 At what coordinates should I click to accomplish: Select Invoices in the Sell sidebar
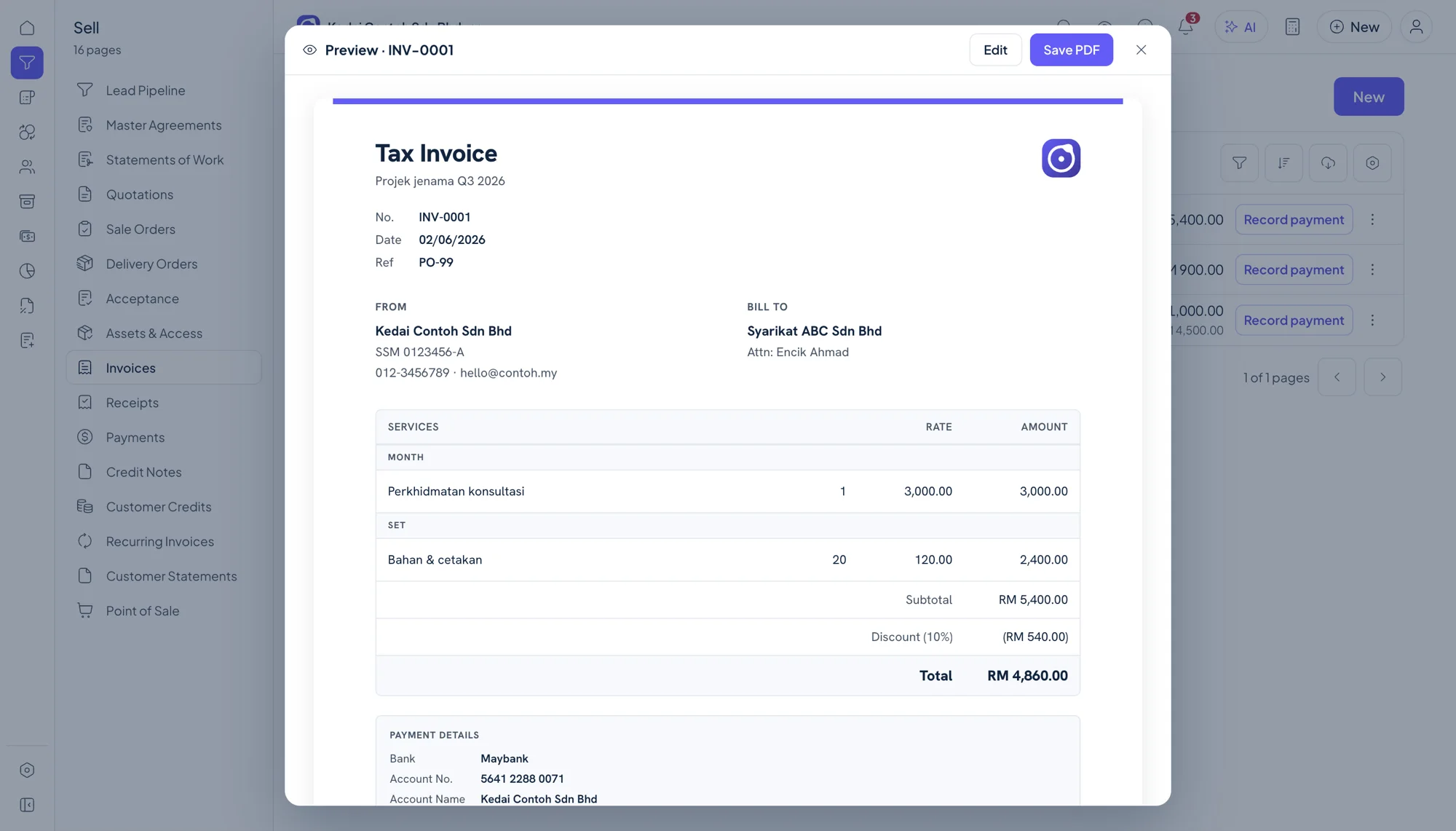[164, 368]
